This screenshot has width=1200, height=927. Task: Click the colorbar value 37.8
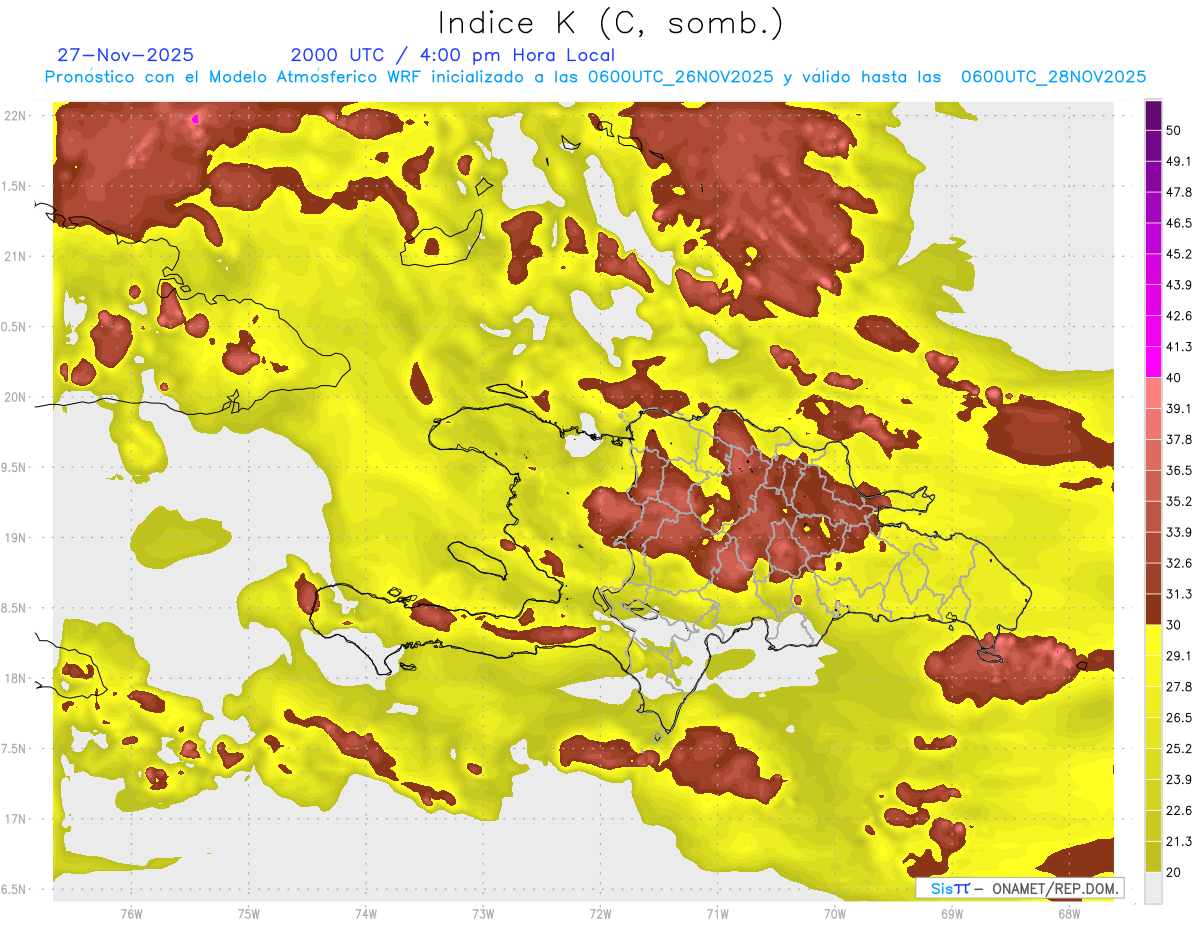click(x=1179, y=439)
